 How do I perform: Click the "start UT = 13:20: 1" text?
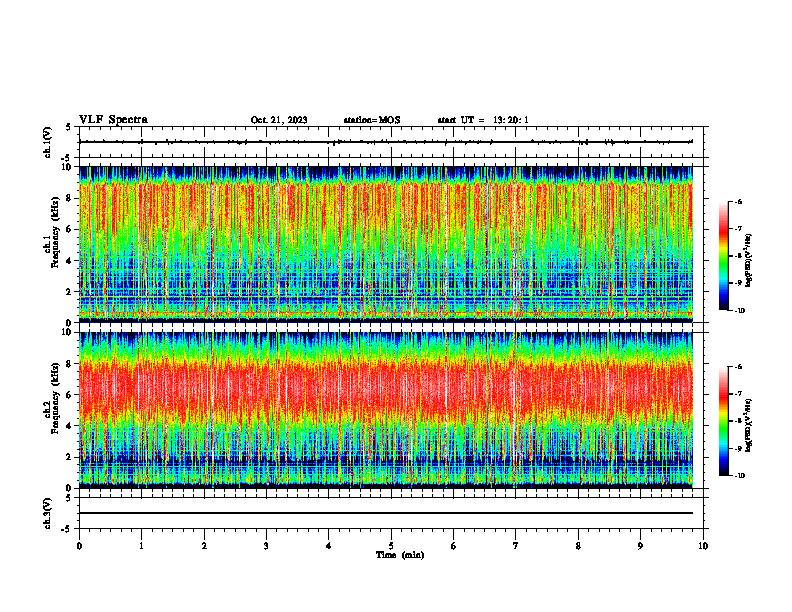click(x=483, y=120)
